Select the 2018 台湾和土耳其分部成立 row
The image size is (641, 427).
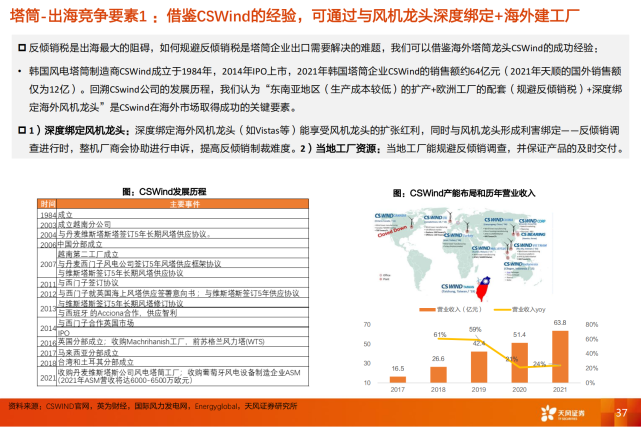(x=173, y=362)
